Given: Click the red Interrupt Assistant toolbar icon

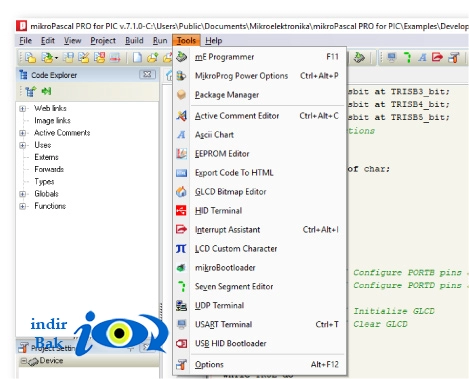Looking at the screenshot, I should [437, 58].
